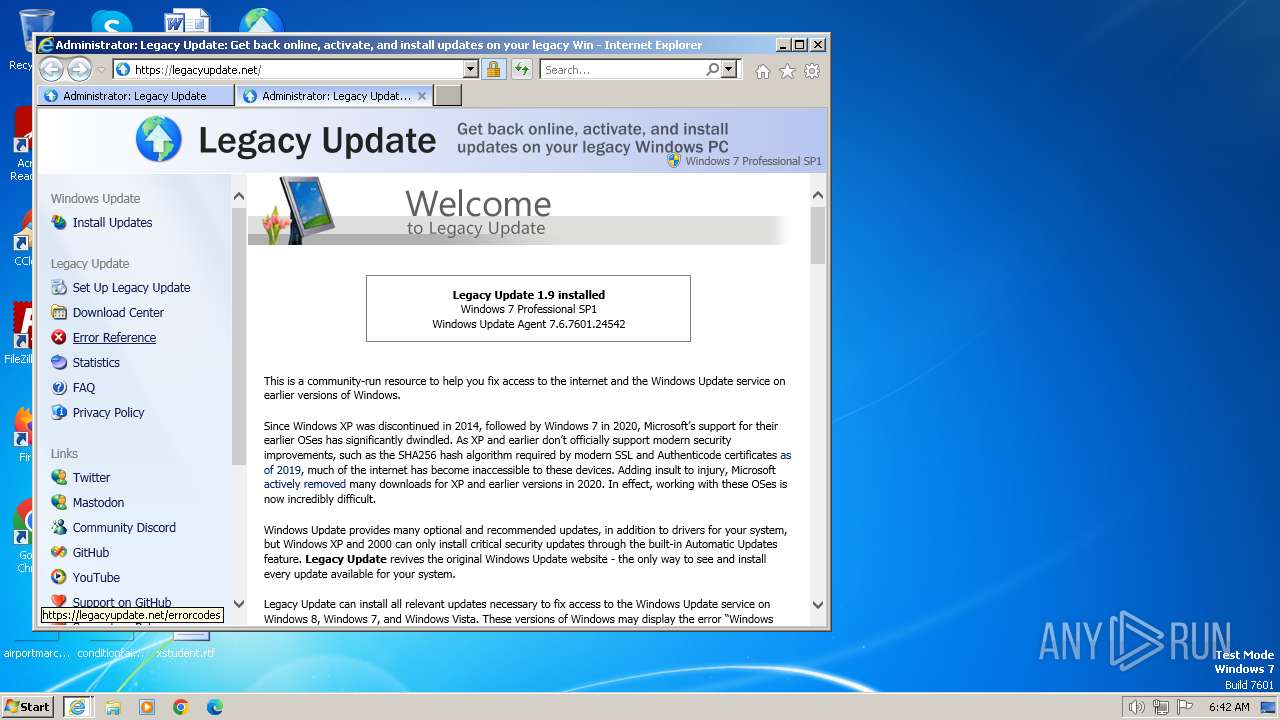Open the browser Home page icon
Screen dimensions: 1280x720
pos(763,71)
